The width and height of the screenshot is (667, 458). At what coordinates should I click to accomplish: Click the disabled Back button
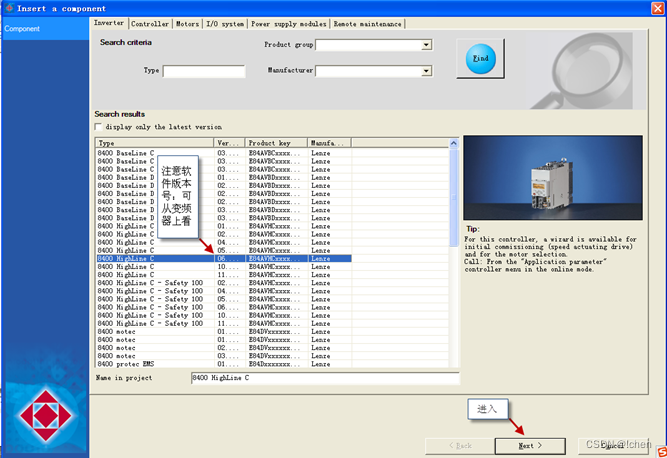pyautogui.click(x=460, y=446)
